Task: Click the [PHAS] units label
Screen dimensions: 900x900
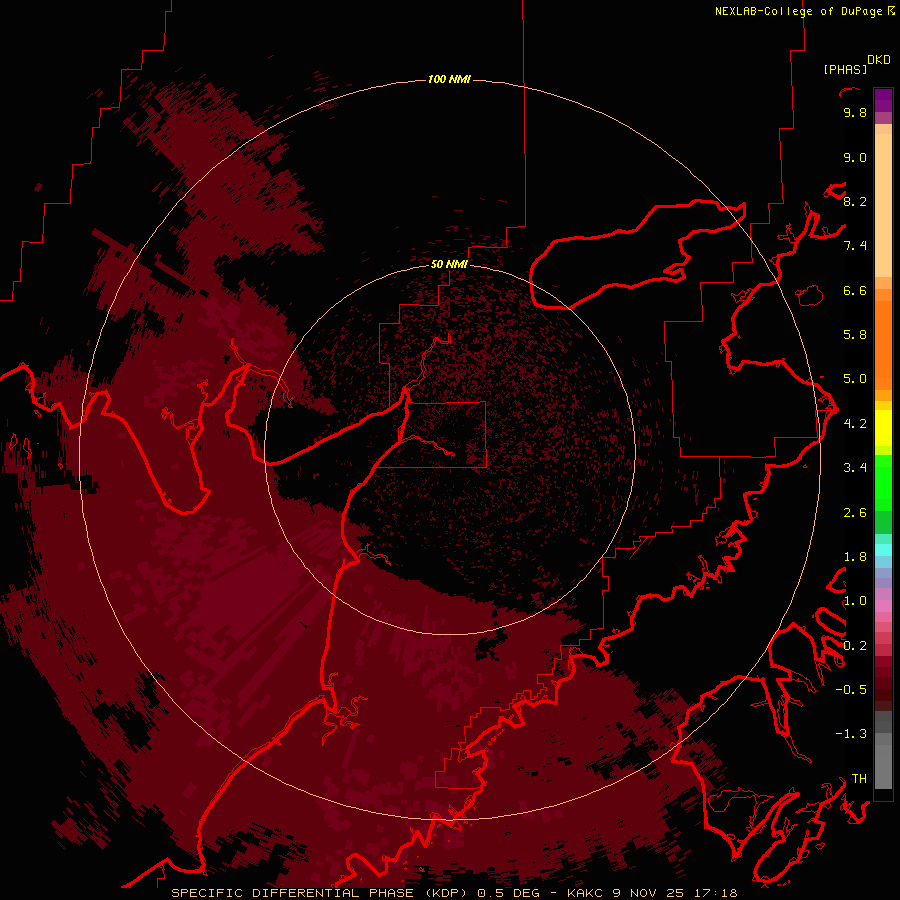Action: point(845,69)
